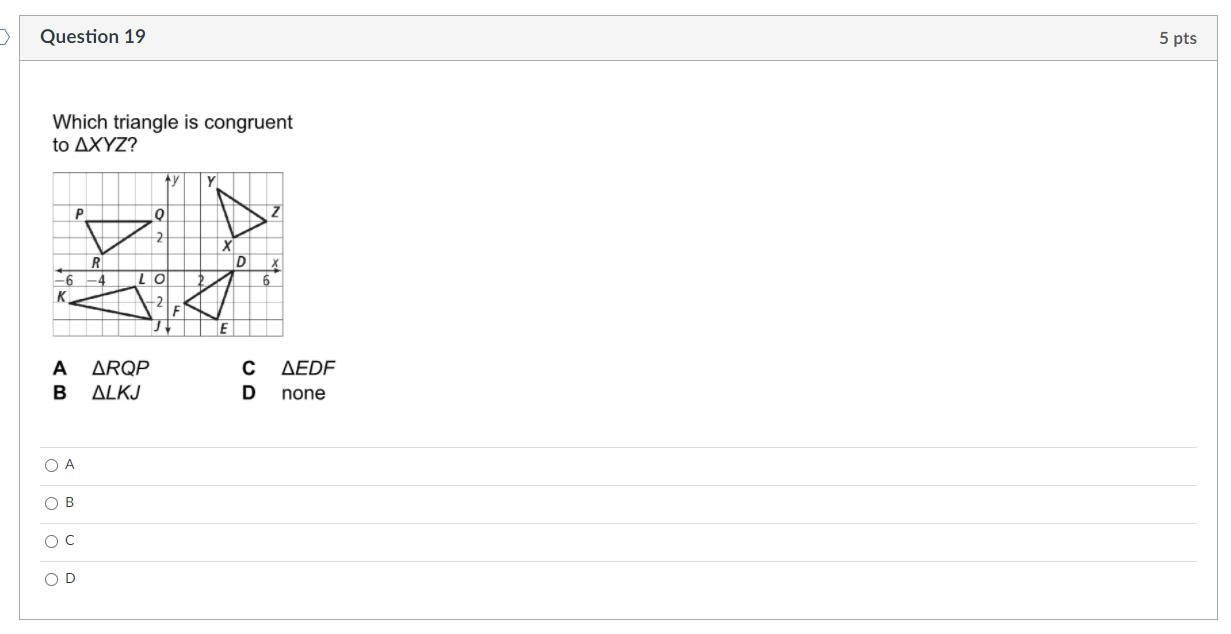Click the ΔEDF choice text
The height and width of the screenshot is (634, 1231).
click(308, 368)
